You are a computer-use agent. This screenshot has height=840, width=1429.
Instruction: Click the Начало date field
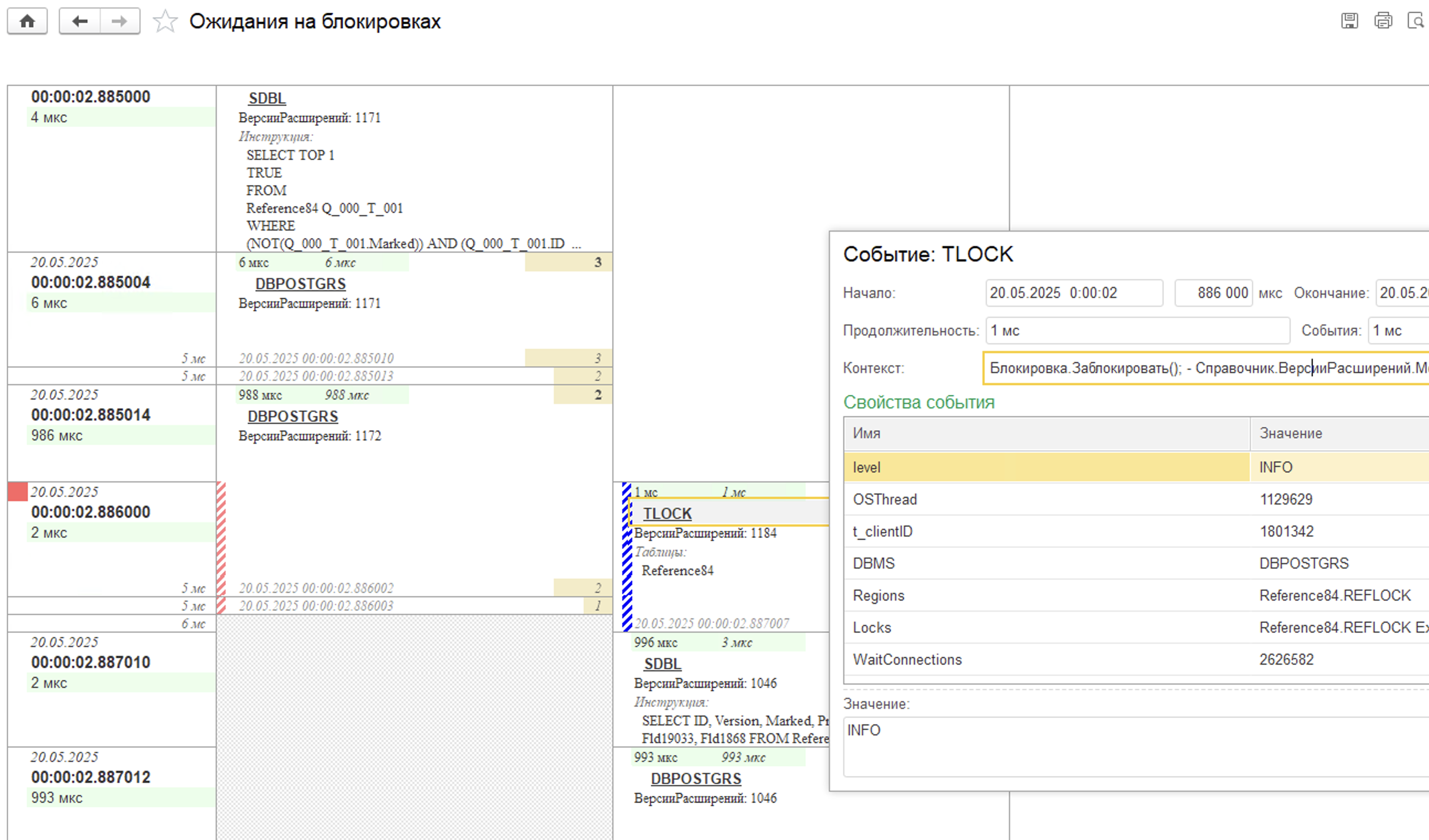click(x=1074, y=293)
